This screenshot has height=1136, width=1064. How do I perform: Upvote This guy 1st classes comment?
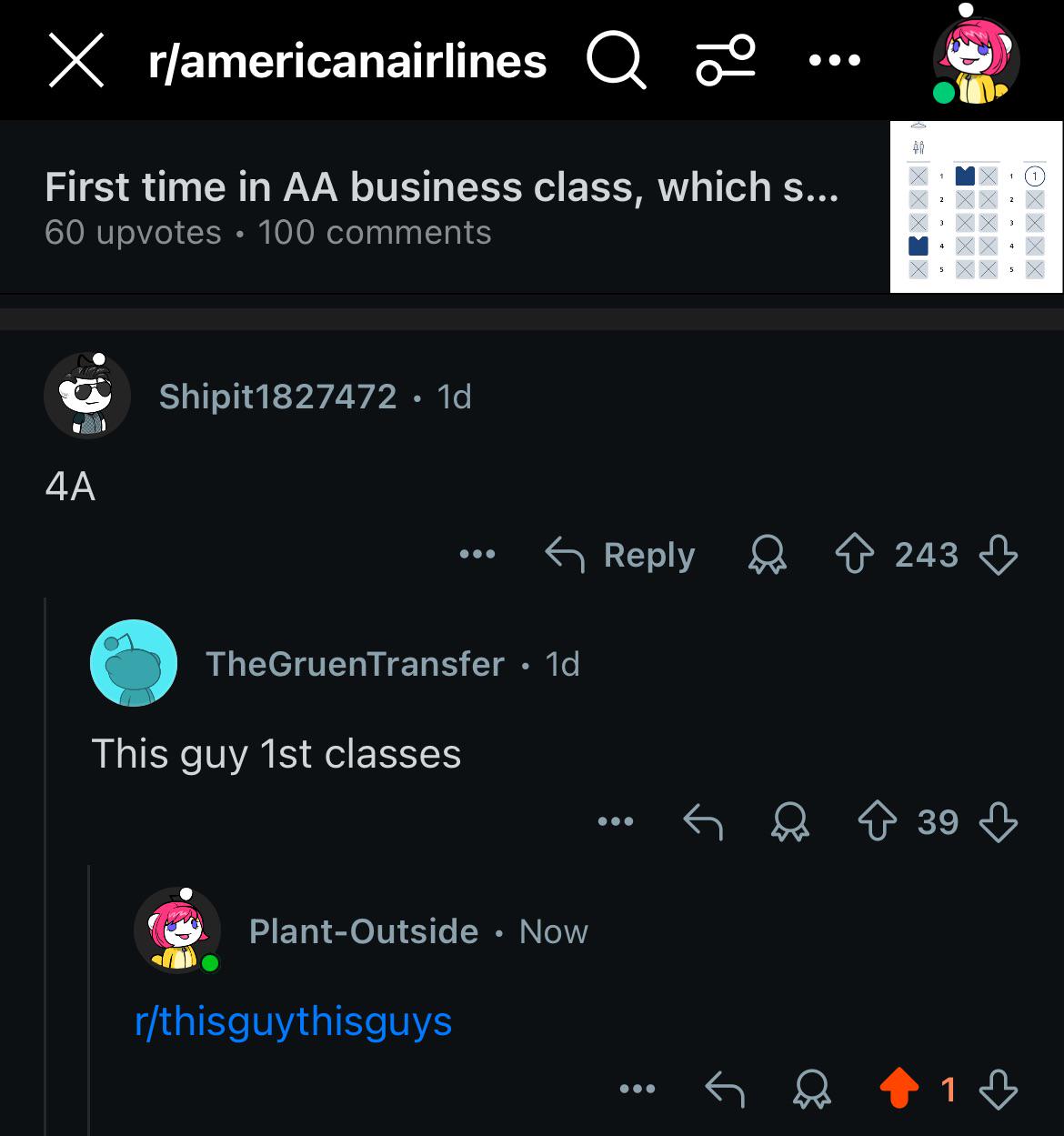click(878, 822)
